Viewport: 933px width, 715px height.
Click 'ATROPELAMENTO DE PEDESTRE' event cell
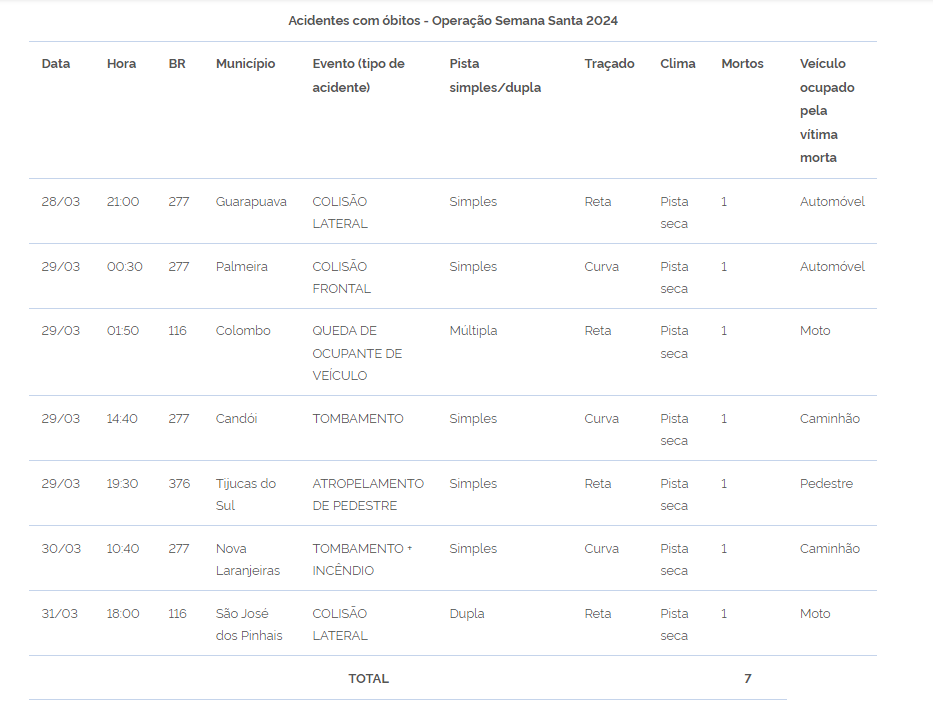(368, 494)
